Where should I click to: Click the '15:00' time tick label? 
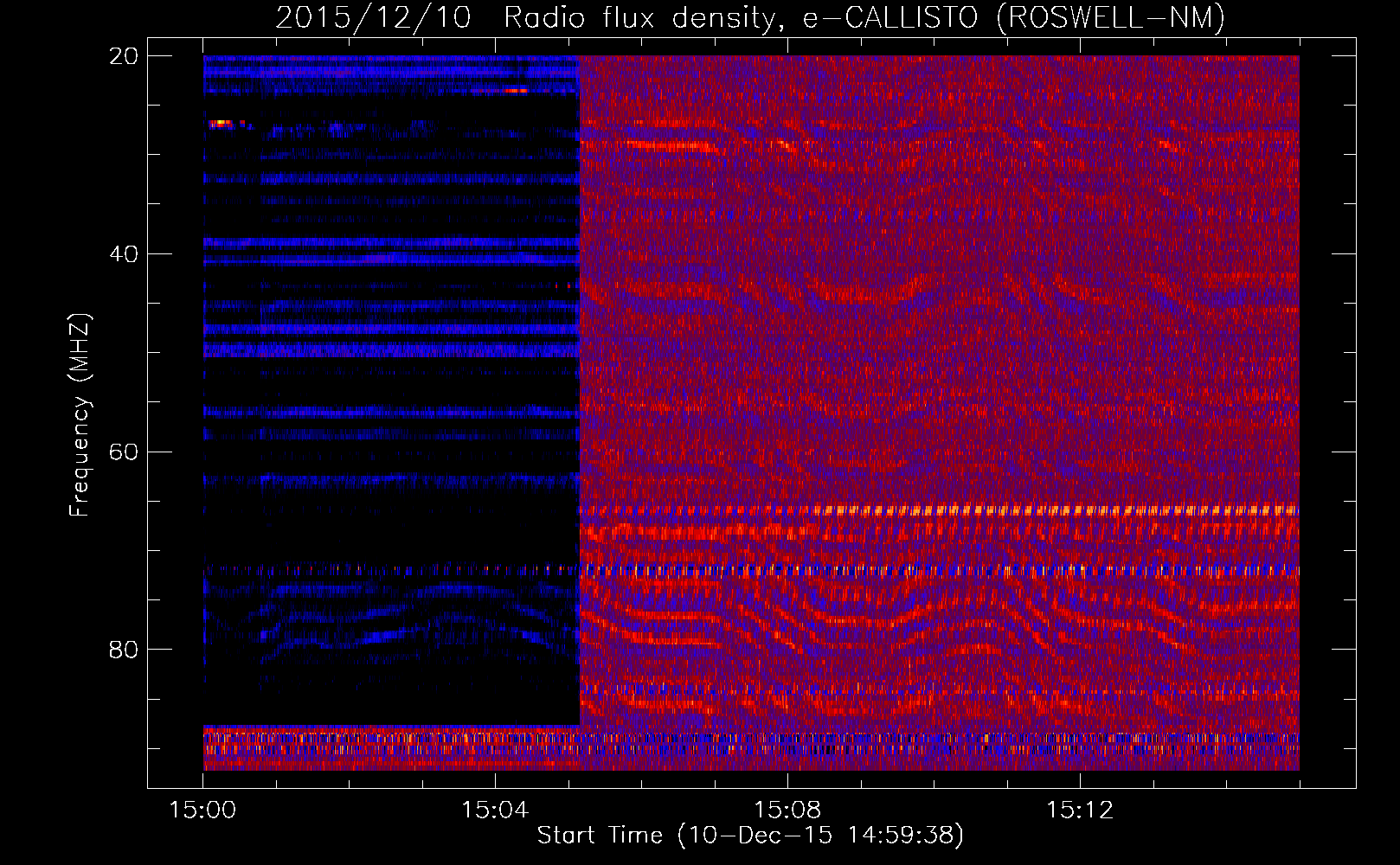pos(202,810)
